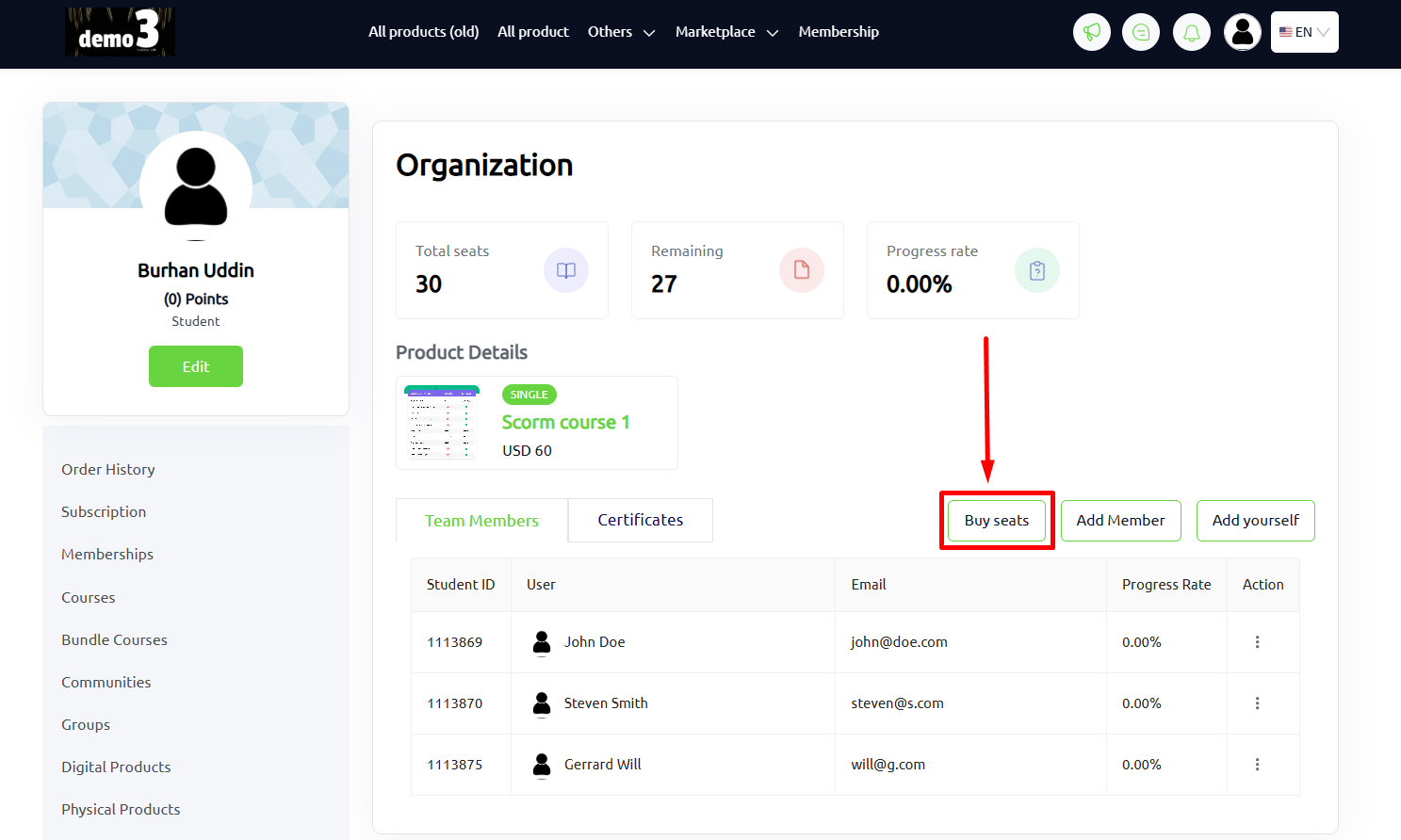Click student ID 1113870

pos(455,703)
